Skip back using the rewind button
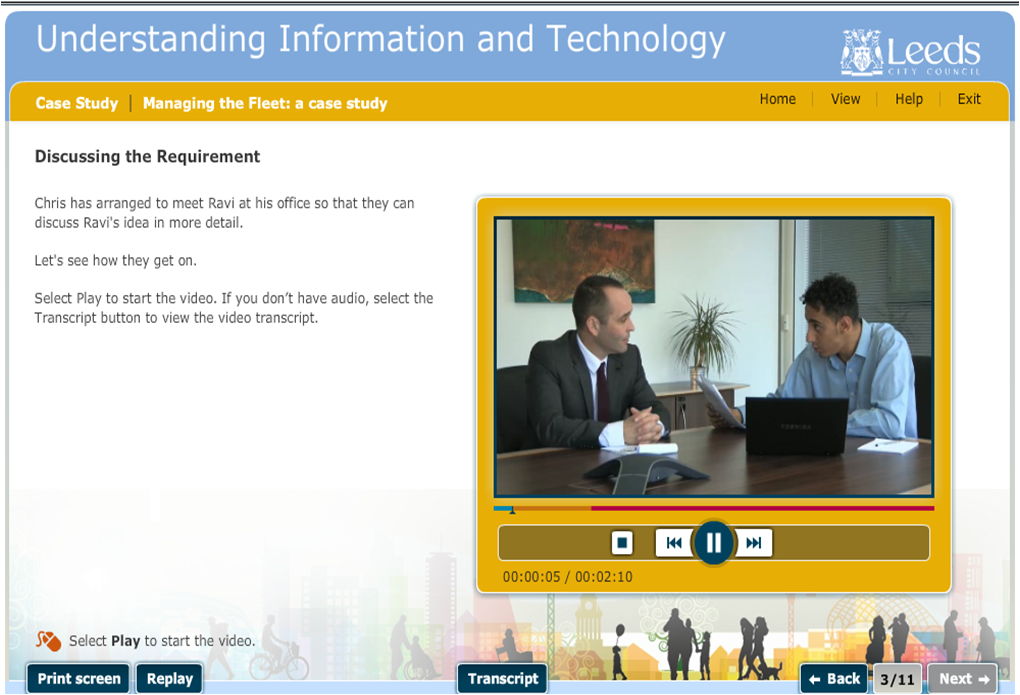The image size is (1020, 695). 674,543
